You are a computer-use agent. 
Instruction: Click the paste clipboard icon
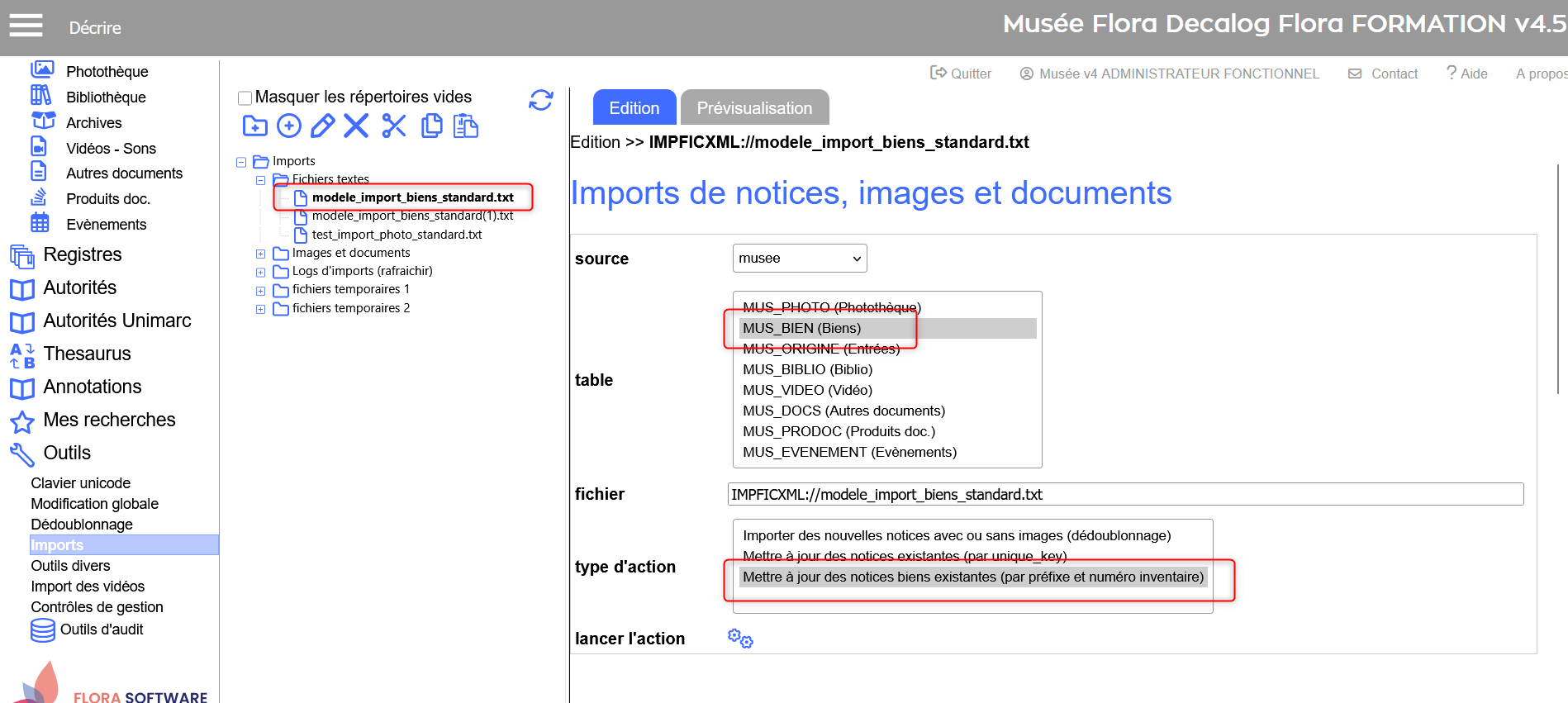(x=466, y=126)
